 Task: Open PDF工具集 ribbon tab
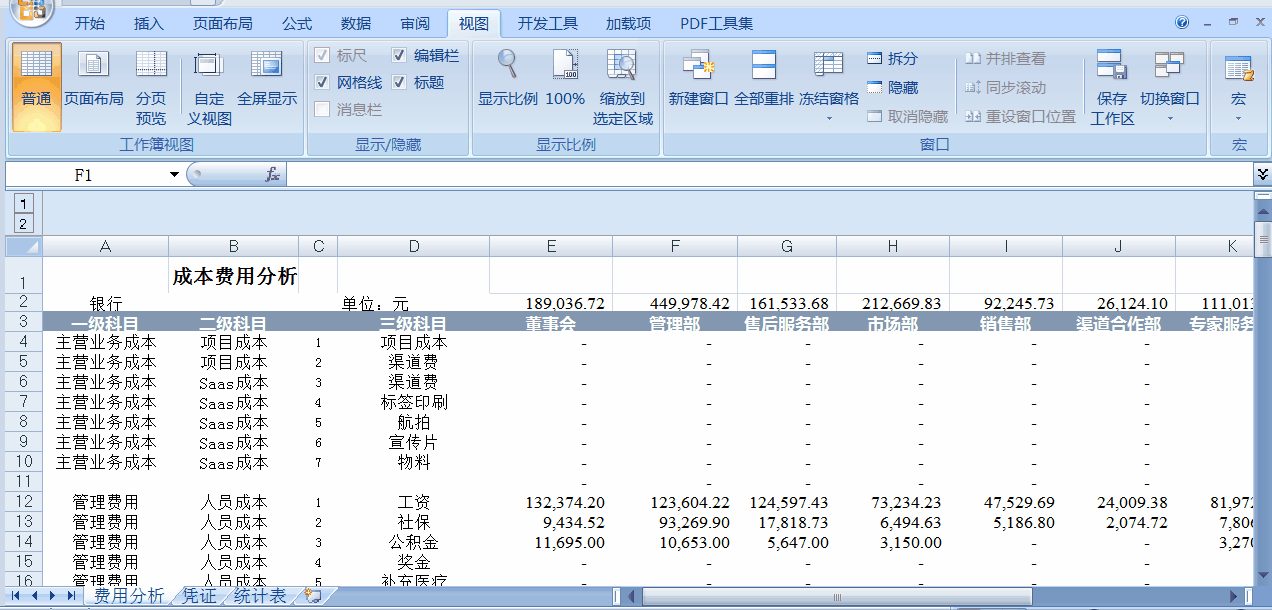pyautogui.click(x=716, y=23)
